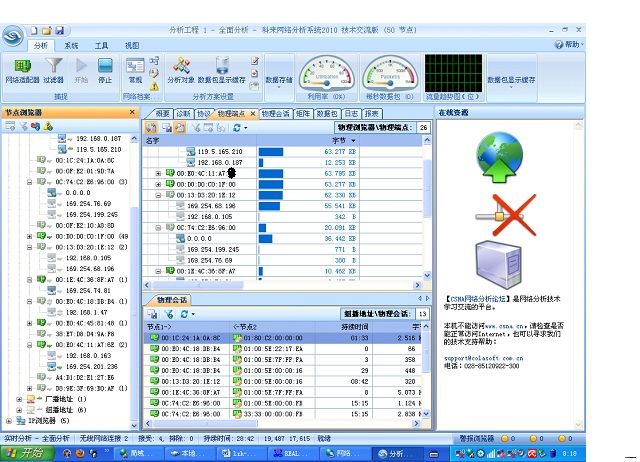Open the 网络适配器 network adapter settings
Viewport: 640px width, 462px height.
[x=22, y=71]
